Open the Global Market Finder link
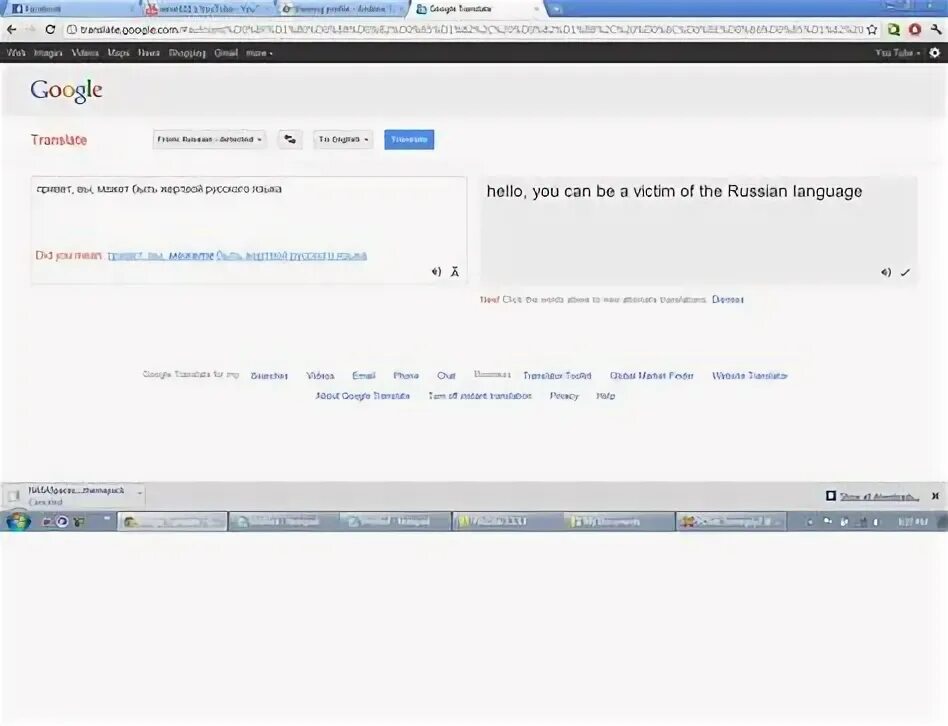Viewport: 948px width, 726px height. coord(651,376)
